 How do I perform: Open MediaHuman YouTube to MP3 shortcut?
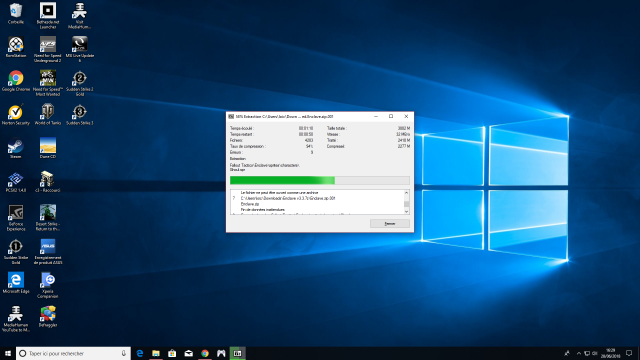coord(16,319)
